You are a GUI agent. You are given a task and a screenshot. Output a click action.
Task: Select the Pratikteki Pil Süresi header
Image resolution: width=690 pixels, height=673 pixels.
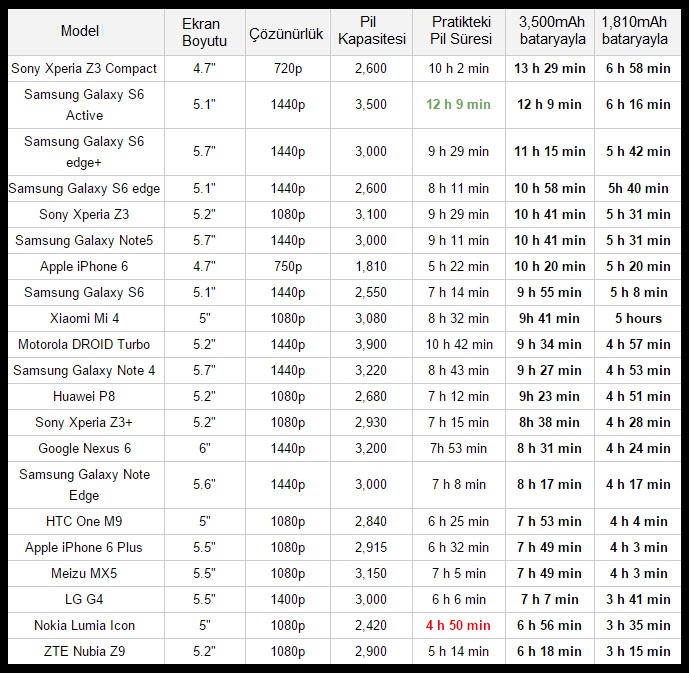pyautogui.click(x=461, y=30)
